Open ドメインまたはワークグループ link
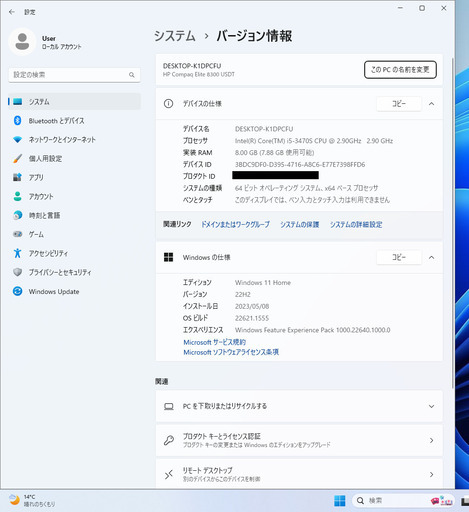Viewport: 469px width, 512px height. (x=235, y=224)
